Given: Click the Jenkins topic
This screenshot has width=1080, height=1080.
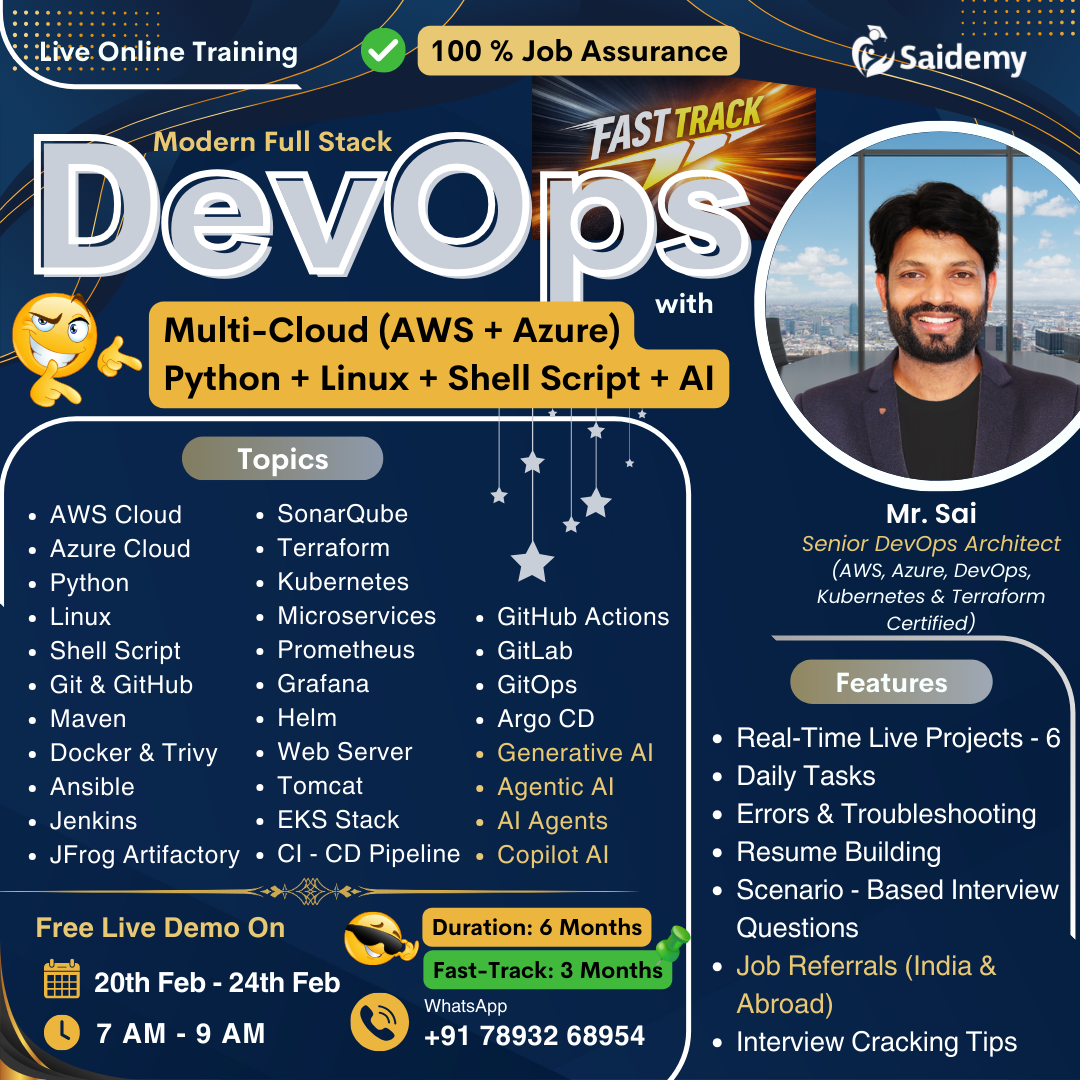Looking at the screenshot, I should tap(94, 820).
